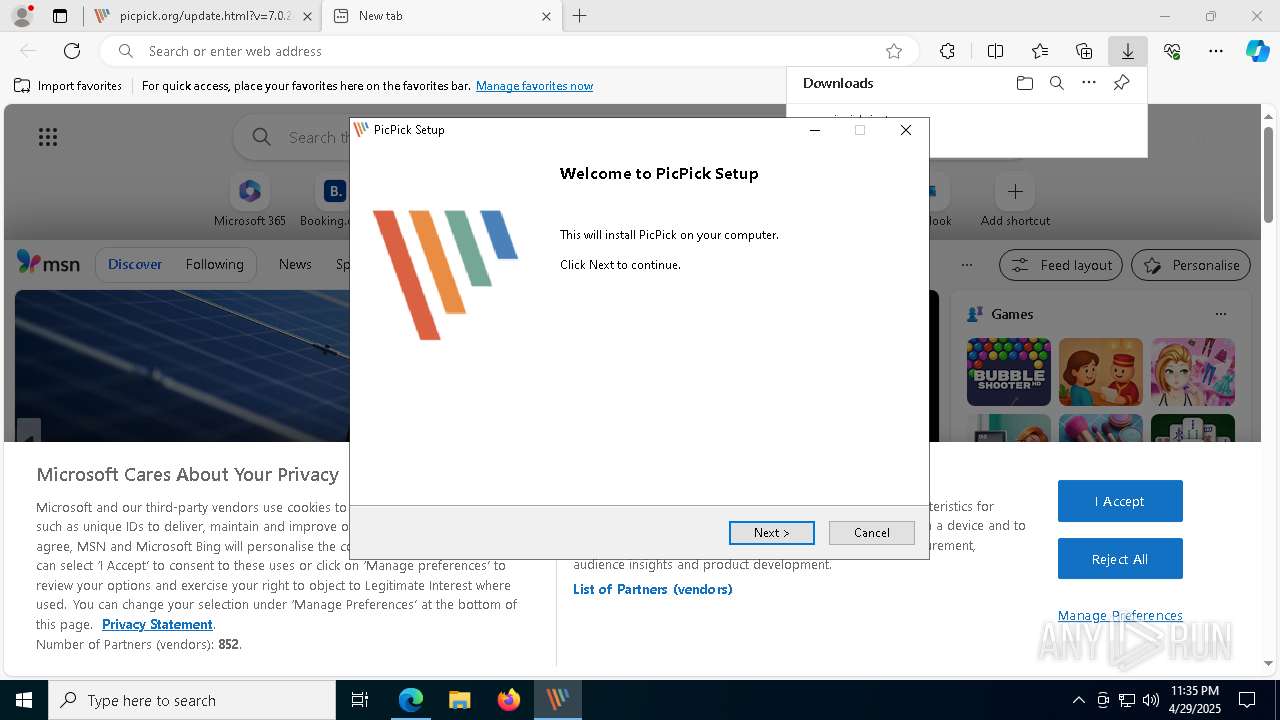This screenshot has height=720, width=1280.
Task: Toggle Downloads toolbar button
Action: [x=1127, y=51]
